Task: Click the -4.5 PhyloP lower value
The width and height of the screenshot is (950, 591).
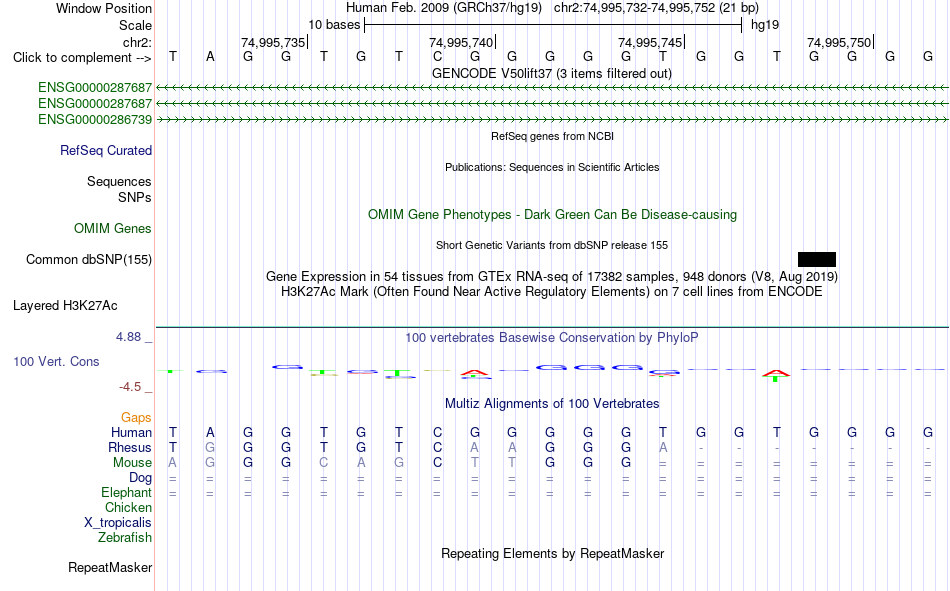Action: (130, 387)
